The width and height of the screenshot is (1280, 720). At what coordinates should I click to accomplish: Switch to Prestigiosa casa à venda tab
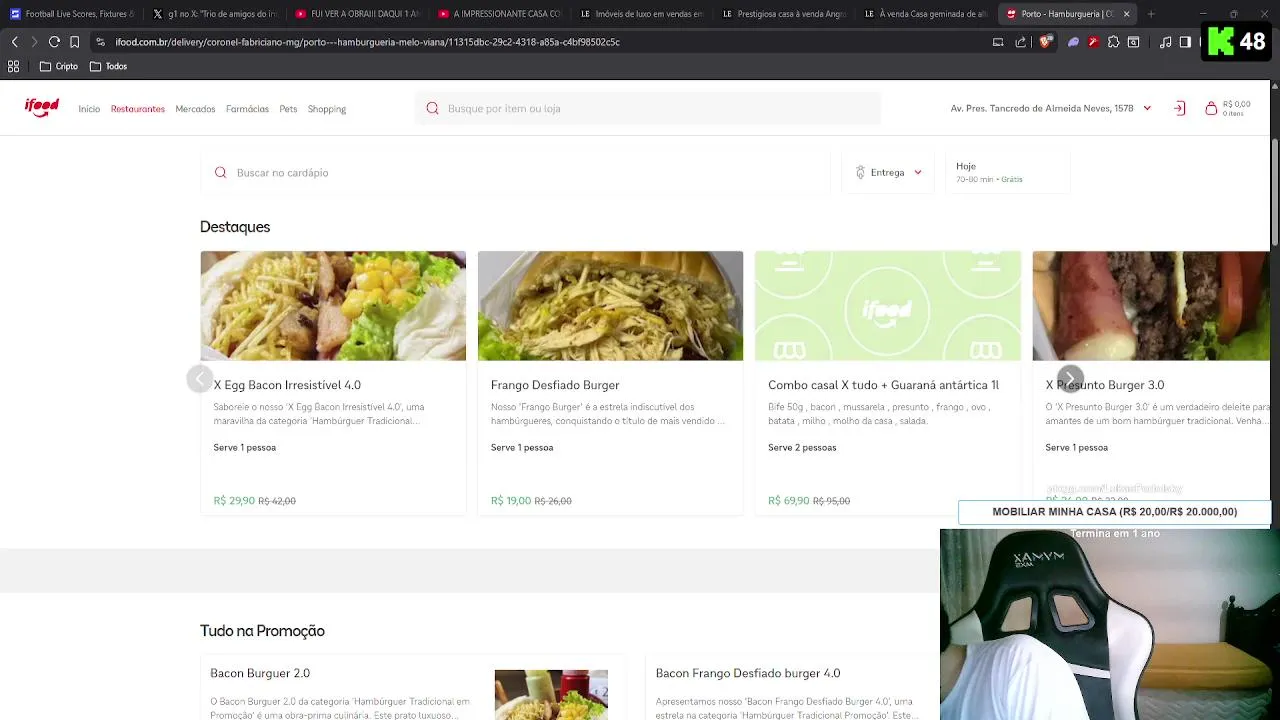(x=783, y=14)
